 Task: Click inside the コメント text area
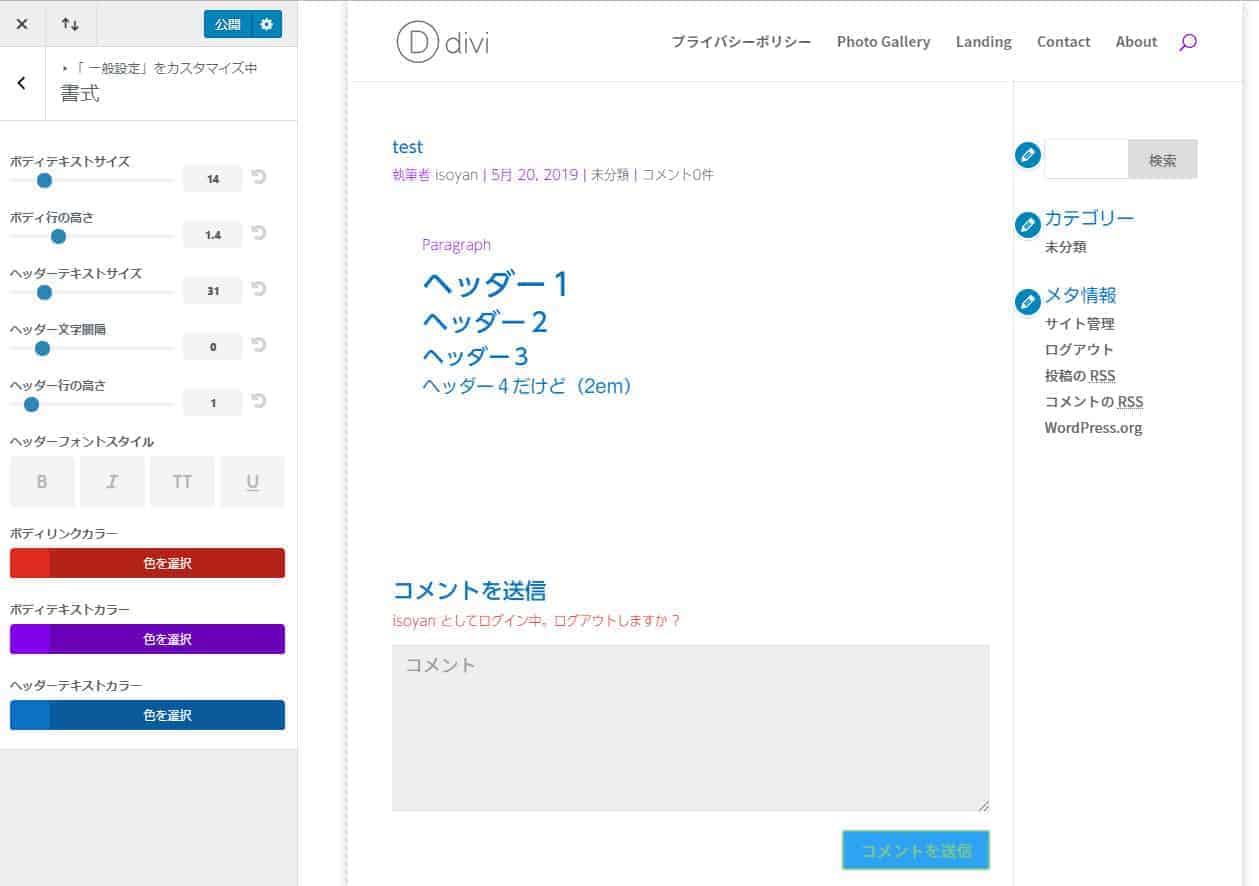click(690, 727)
